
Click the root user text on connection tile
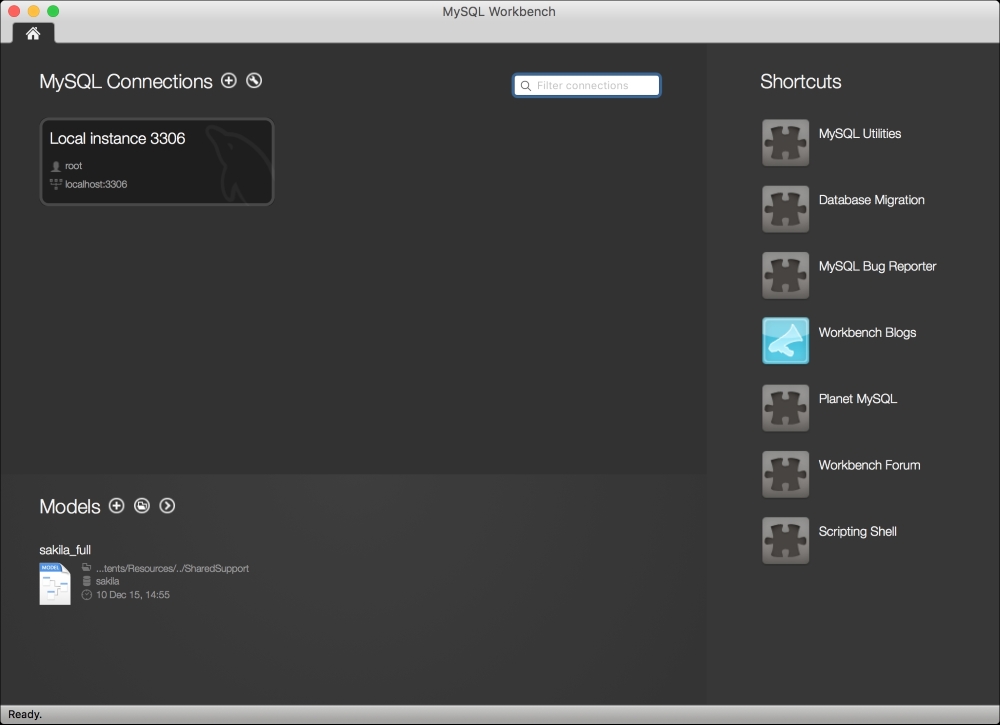pyautogui.click(x=73, y=166)
